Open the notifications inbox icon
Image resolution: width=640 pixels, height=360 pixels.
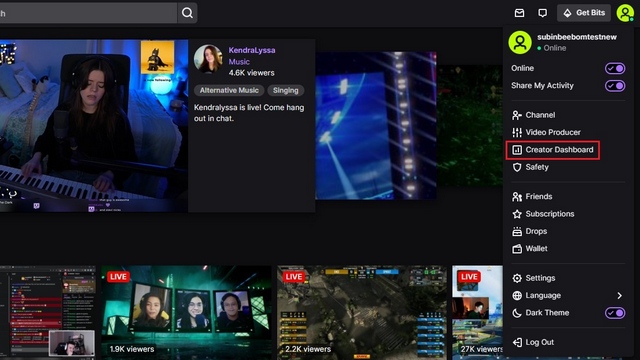pos(519,13)
